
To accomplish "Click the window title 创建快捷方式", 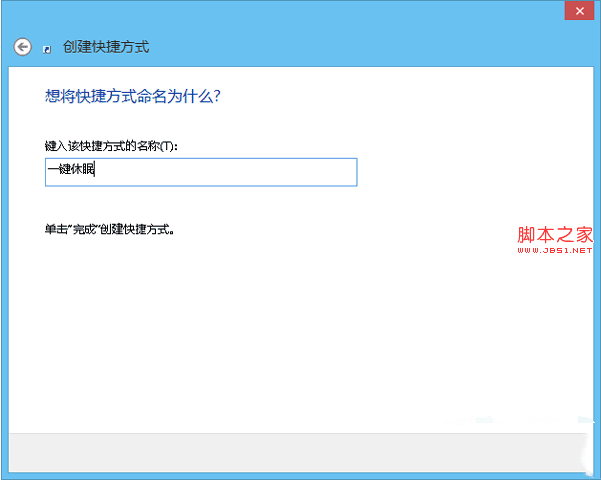I will 106,47.
